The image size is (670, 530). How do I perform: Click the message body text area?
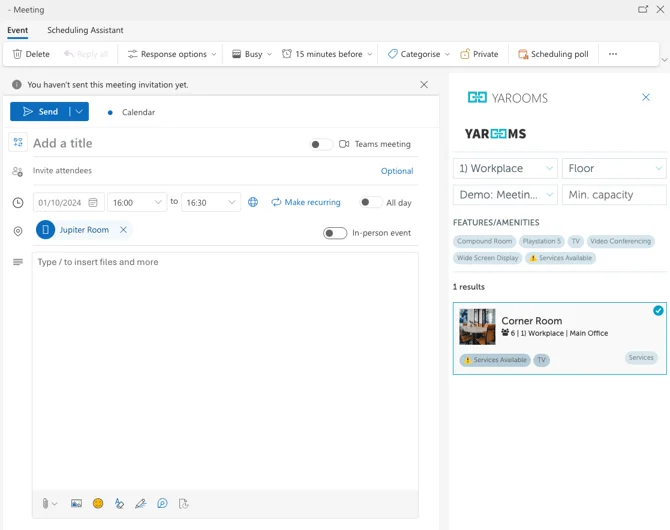225,371
